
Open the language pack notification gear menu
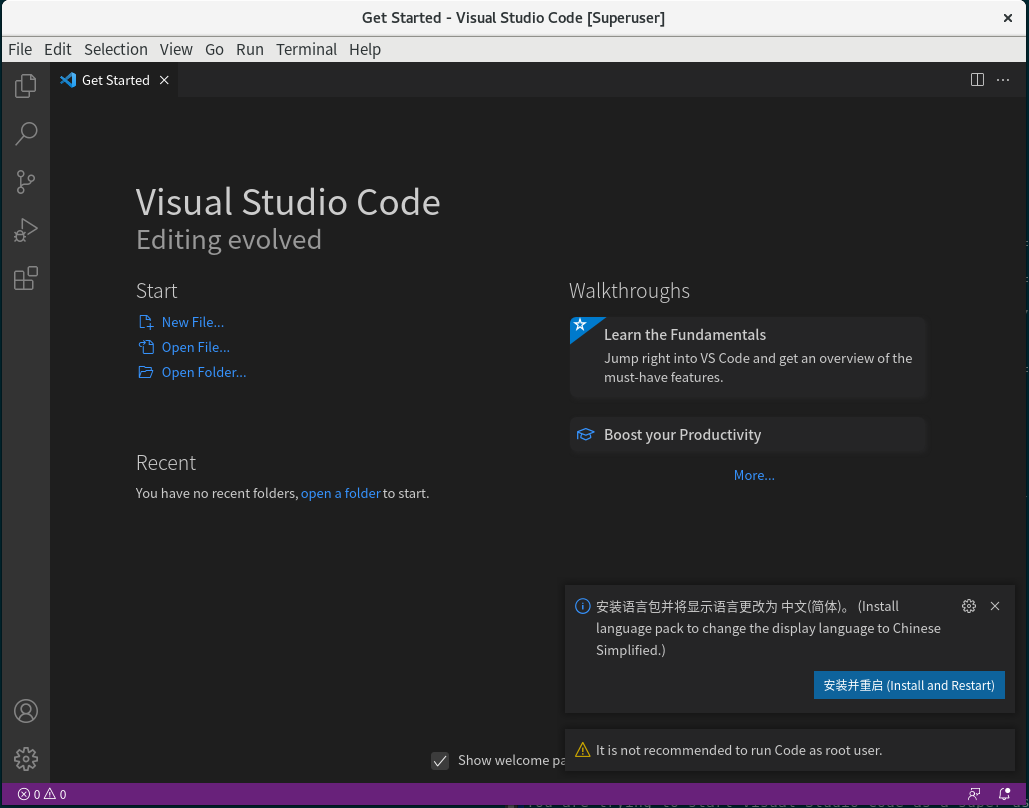tap(969, 606)
